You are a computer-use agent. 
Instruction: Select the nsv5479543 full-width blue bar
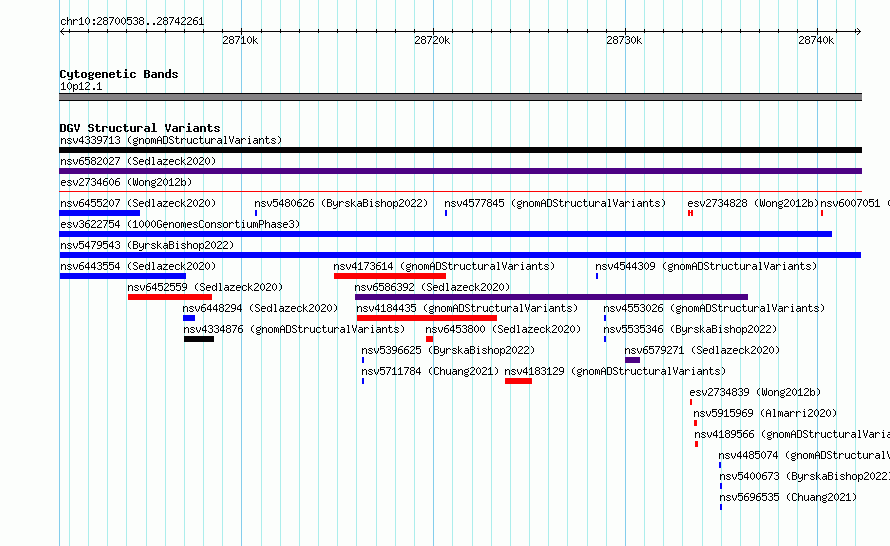coord(460,255)
